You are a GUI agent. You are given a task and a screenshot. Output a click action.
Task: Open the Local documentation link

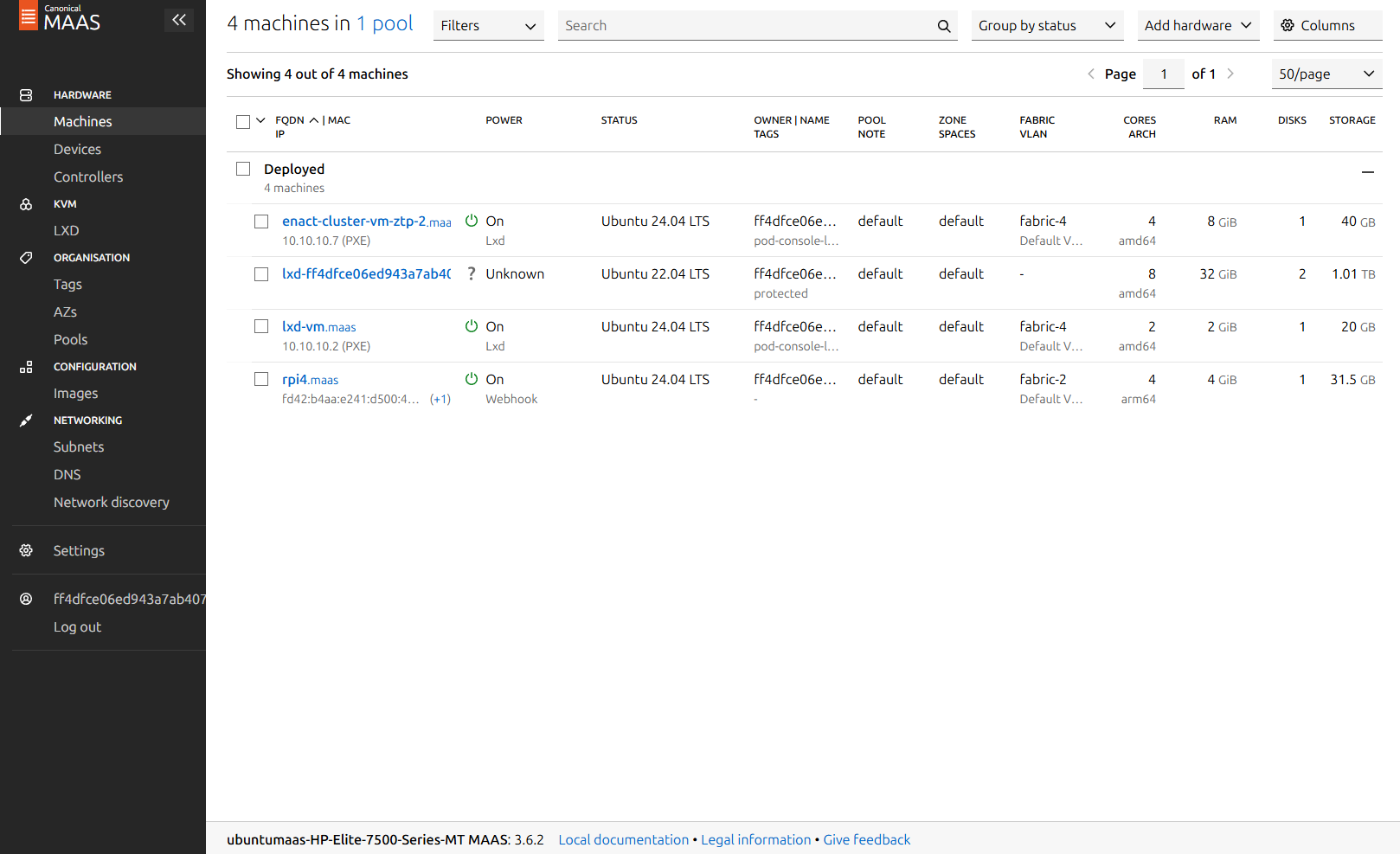coord(623,839)
